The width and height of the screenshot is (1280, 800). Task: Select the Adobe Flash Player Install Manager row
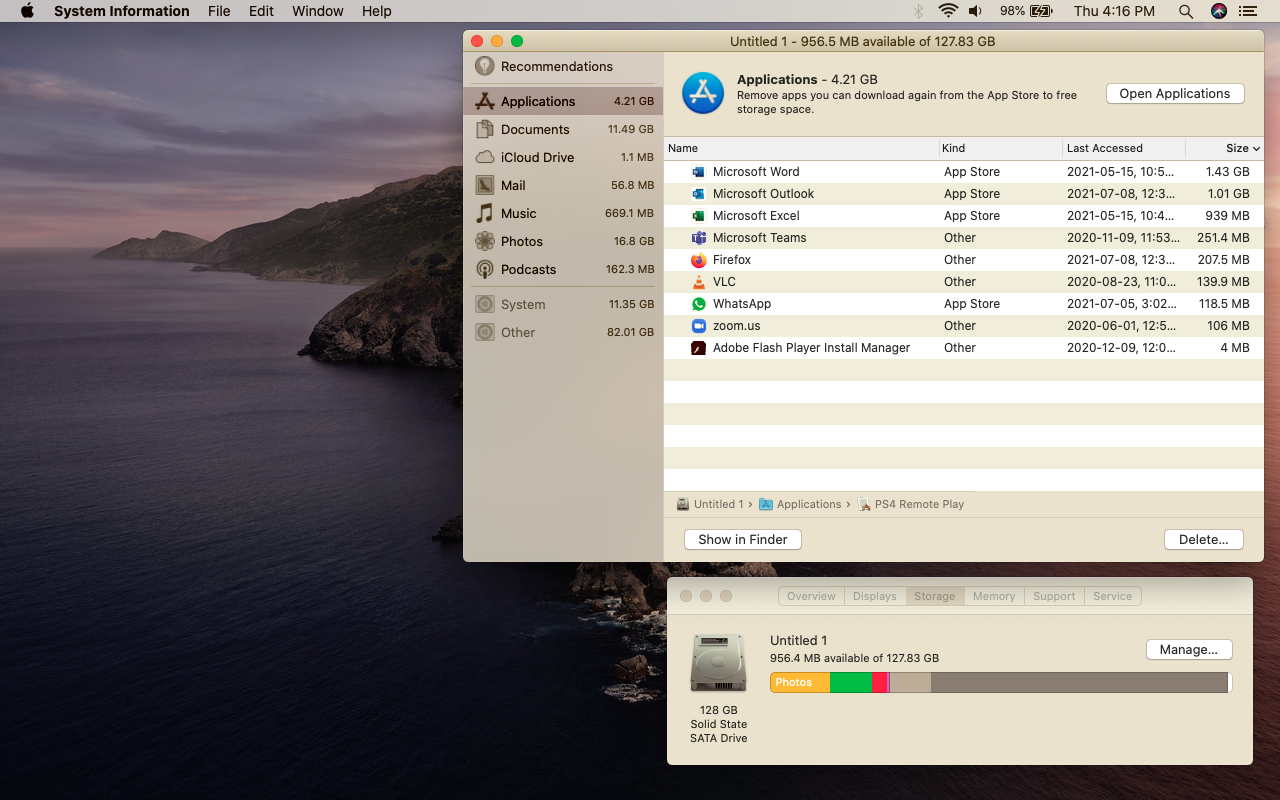point(811,348)
